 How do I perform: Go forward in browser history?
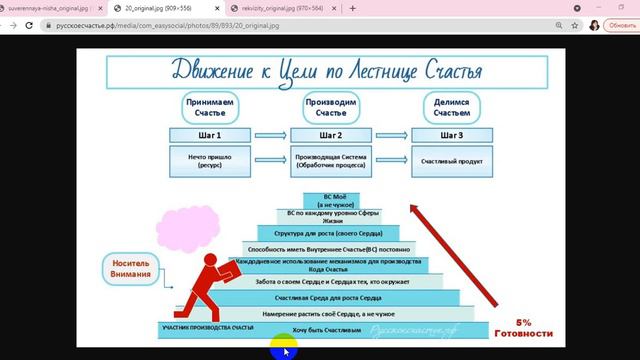13,25
